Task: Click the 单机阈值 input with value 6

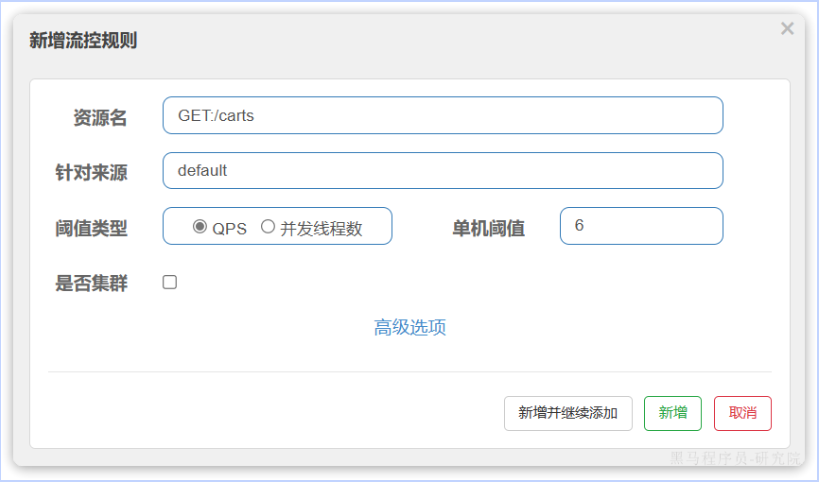Action: point(640,226)
